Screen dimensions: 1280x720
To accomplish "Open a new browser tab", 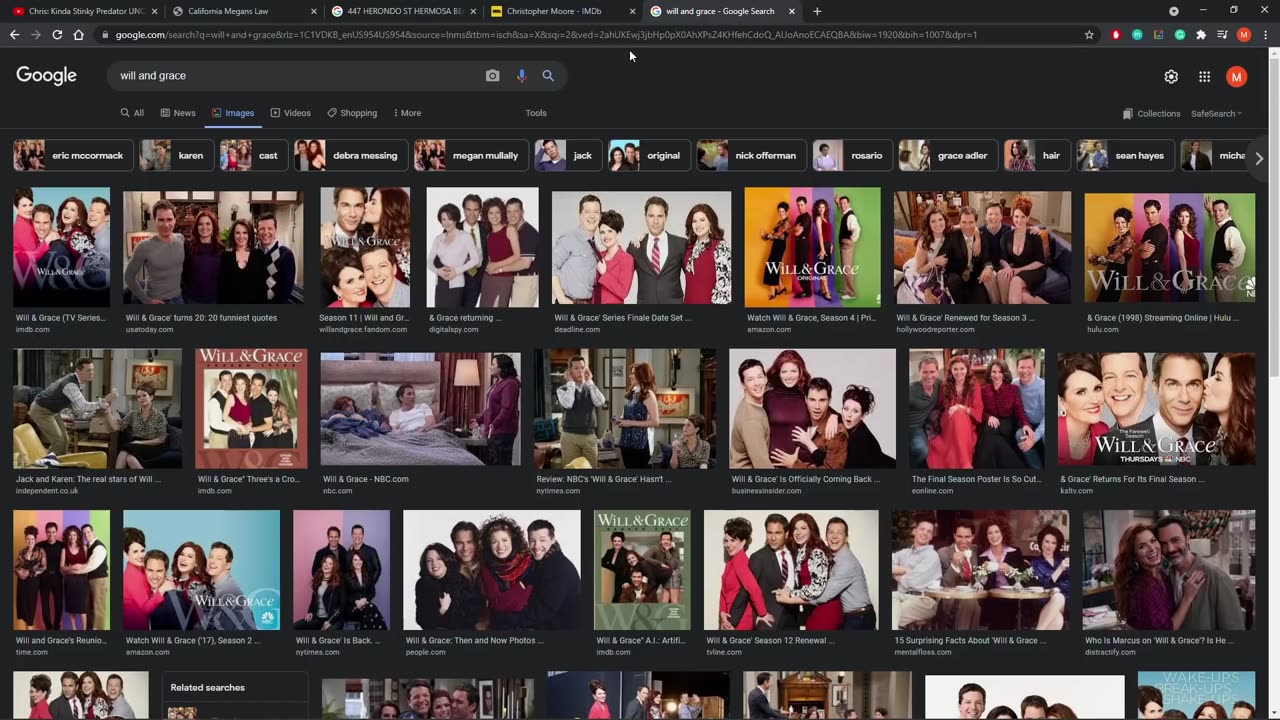I will click(x=817, y=11).
